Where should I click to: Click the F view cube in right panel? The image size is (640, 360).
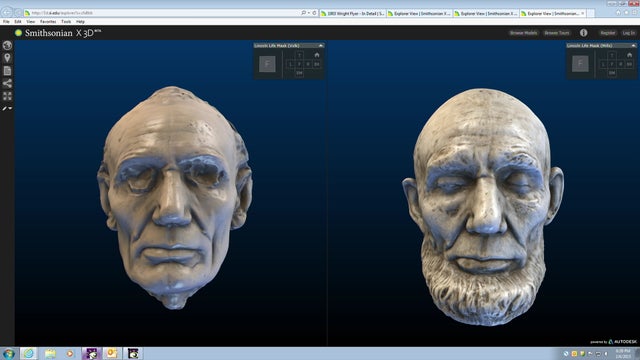pos(580,64)
